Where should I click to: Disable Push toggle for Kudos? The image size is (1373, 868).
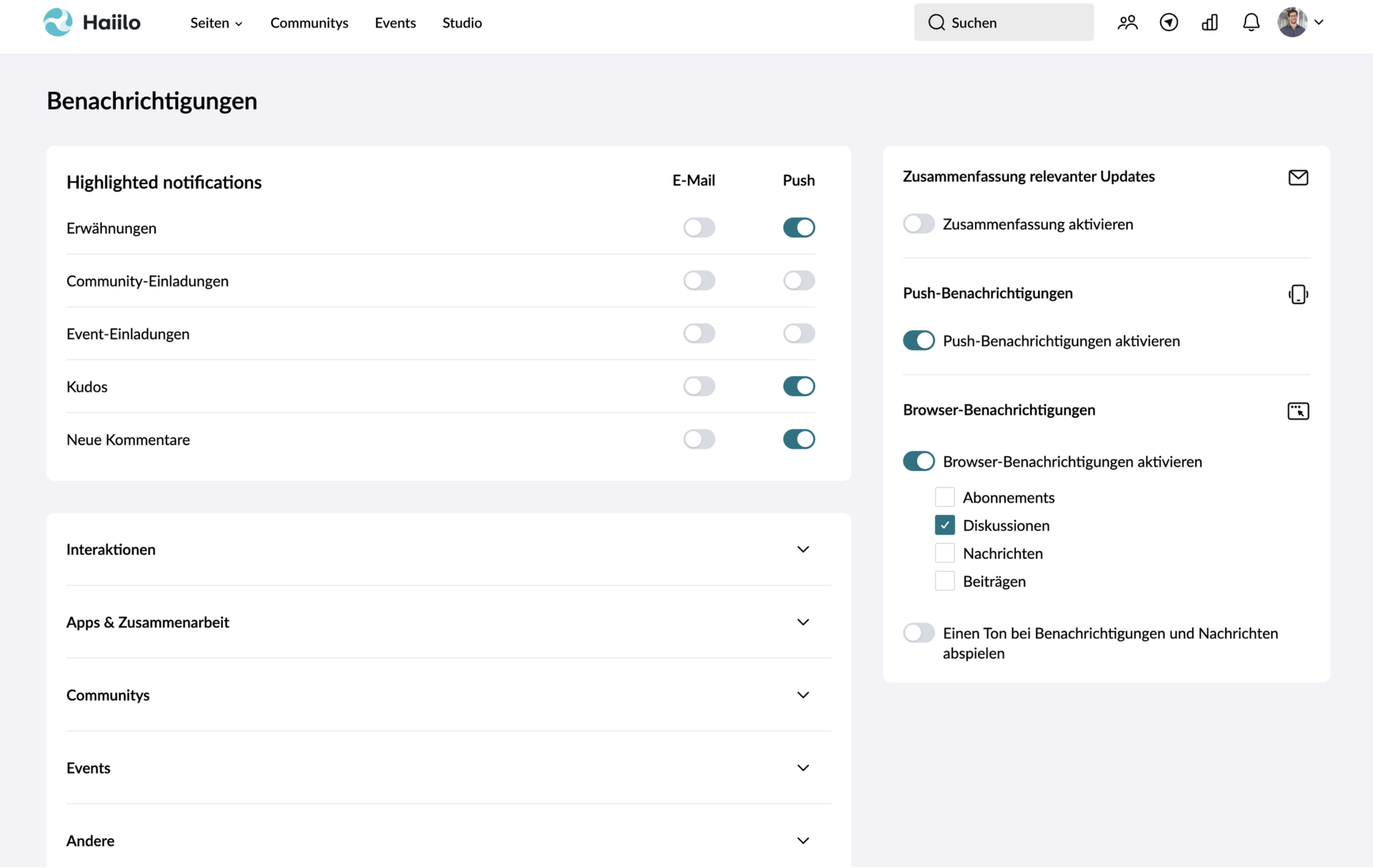799,386
